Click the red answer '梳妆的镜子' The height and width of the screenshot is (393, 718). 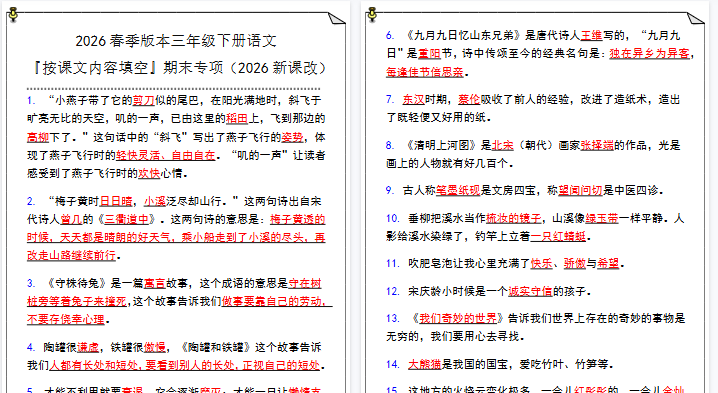pyautogui.click(x=514, y=218)
